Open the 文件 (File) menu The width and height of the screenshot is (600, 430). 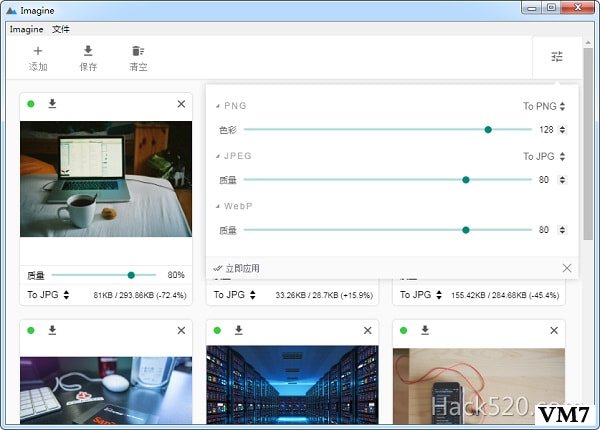pos(61,29)
